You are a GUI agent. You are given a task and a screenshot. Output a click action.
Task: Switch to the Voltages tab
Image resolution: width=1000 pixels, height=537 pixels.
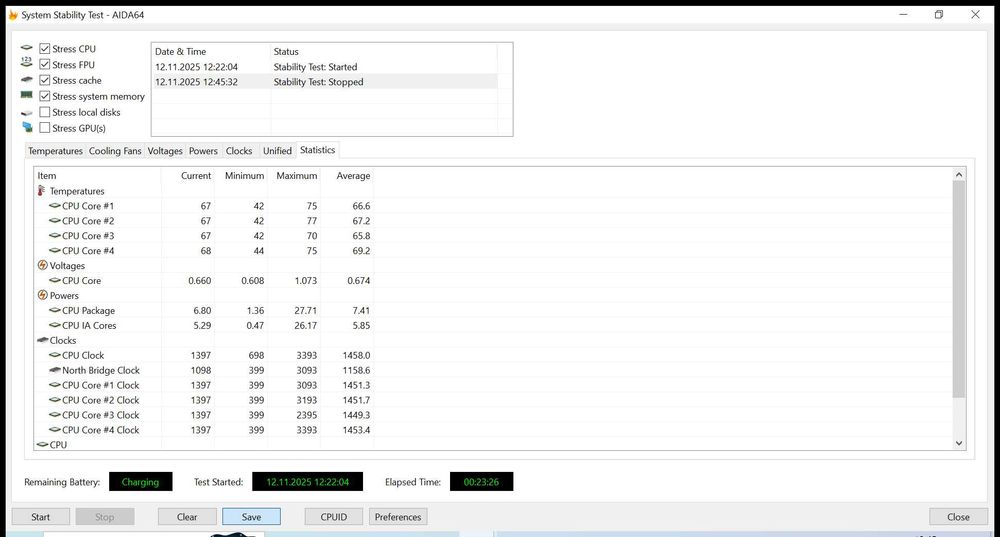[165, 151]
